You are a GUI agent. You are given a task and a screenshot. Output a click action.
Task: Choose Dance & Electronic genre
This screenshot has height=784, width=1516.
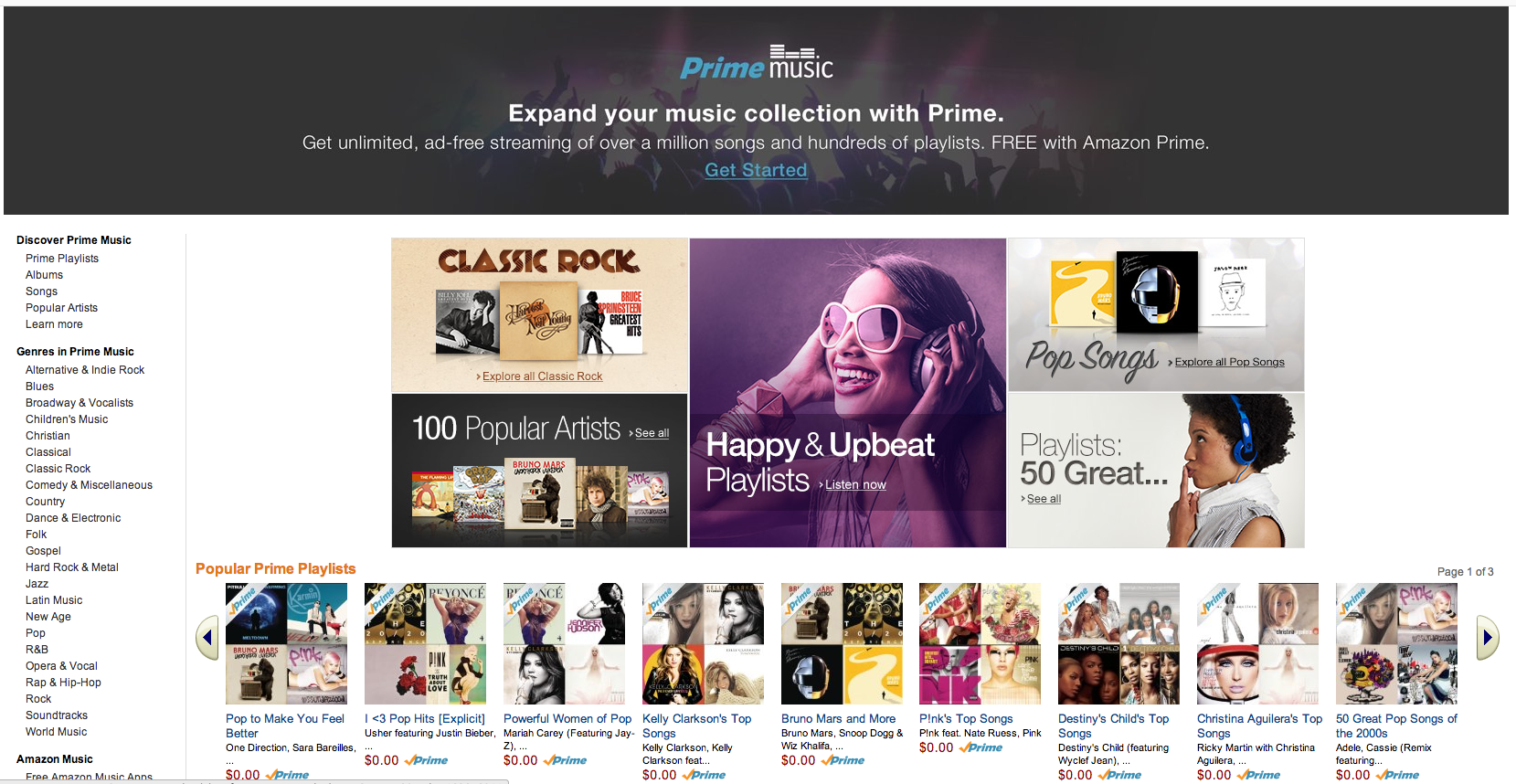click(x=73, y=518)
